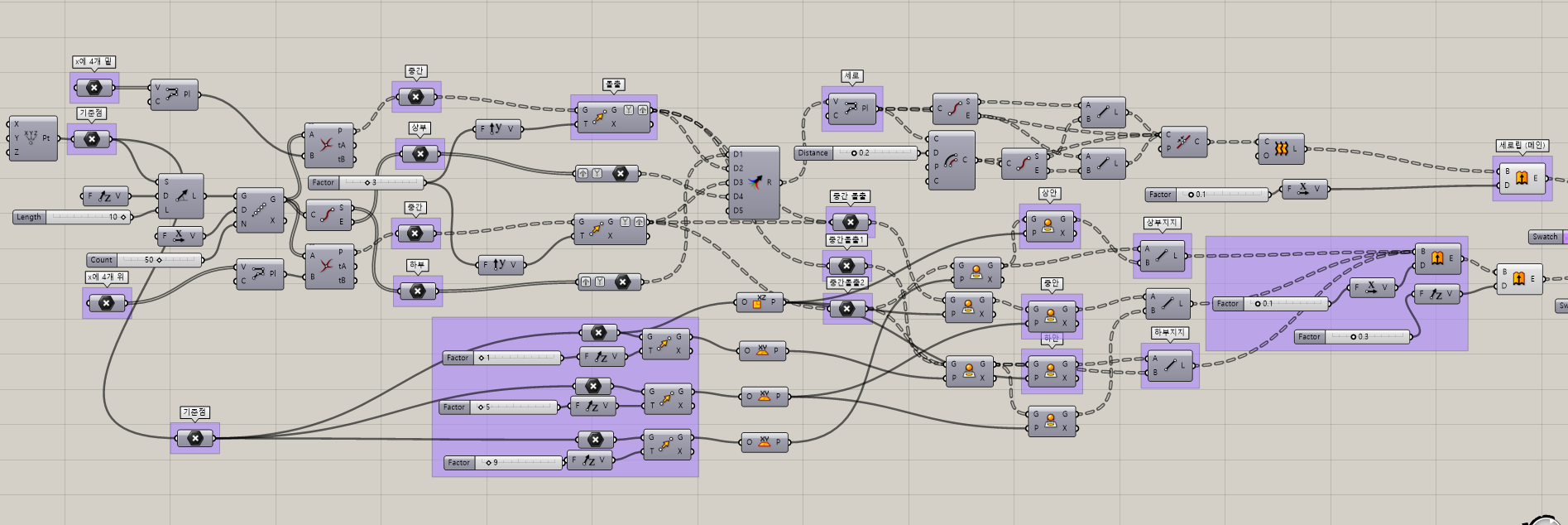The height and width of the screenshot is (525, 1568).
Task: Click the Factor slider showing 9
Action: point(503,463)
